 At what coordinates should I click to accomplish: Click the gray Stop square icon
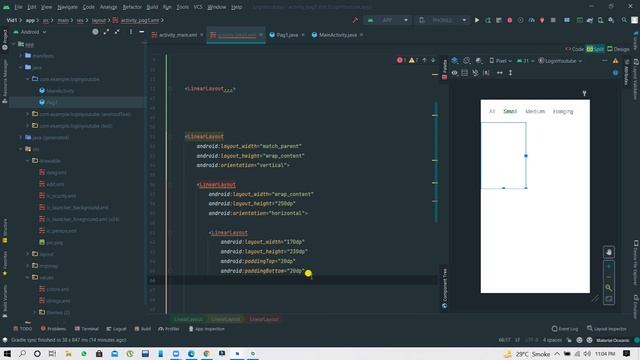(x=553, y=20)
